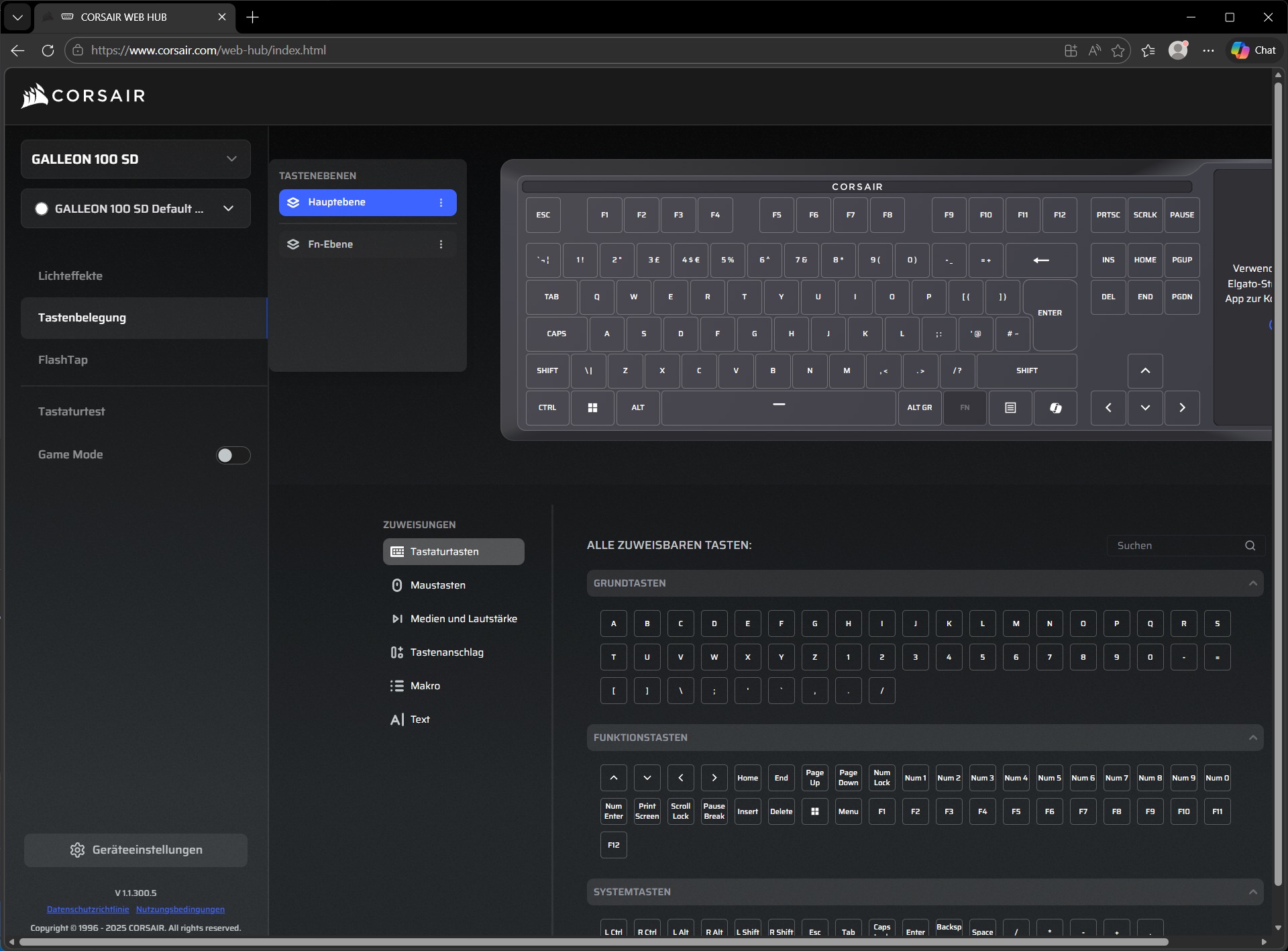1288x951 pixels.
Task: Open the Datenschutzrichtlinie link
Action: (x=88, y=909)
